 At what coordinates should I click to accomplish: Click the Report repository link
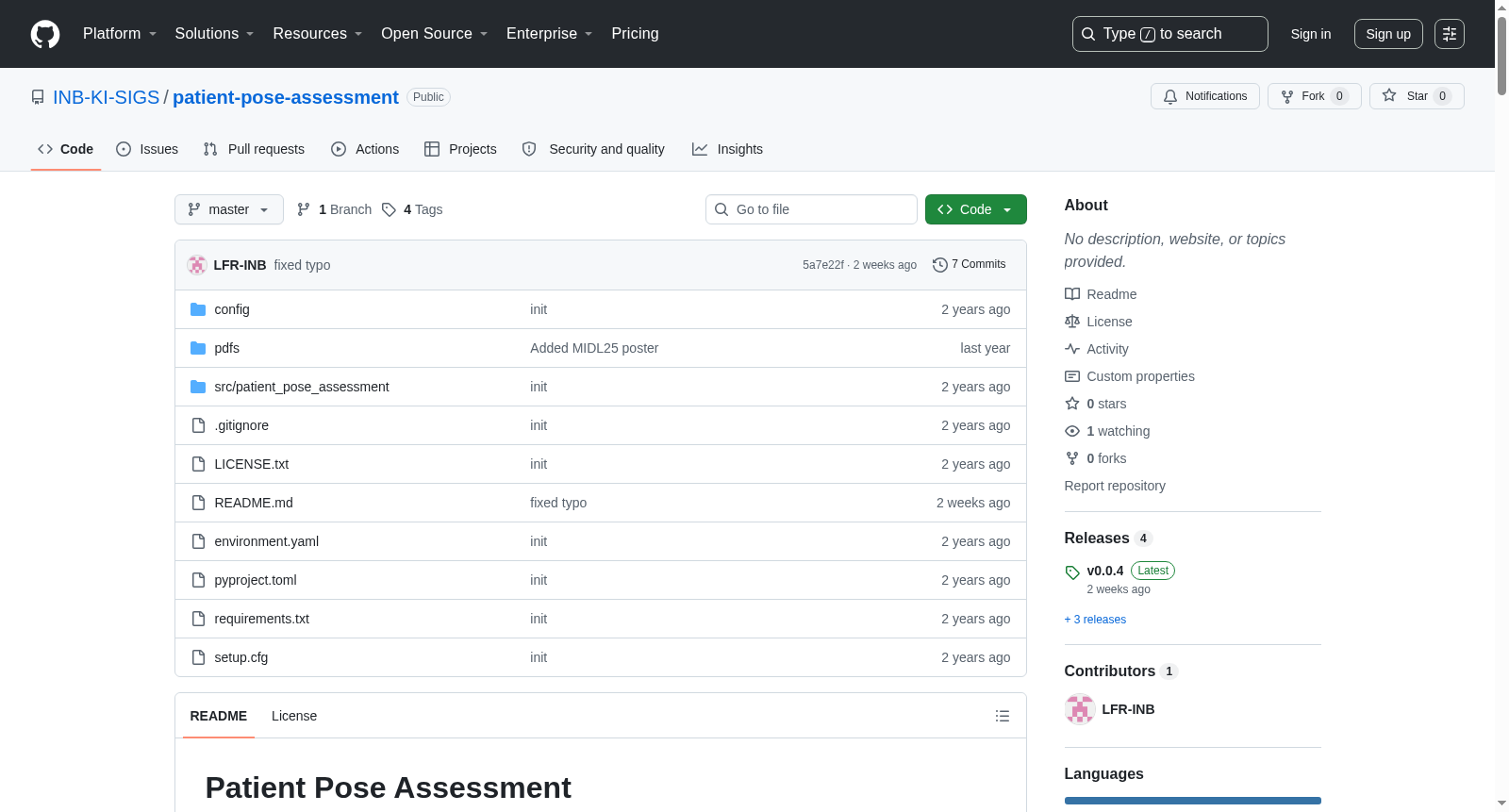point(1115,486)
